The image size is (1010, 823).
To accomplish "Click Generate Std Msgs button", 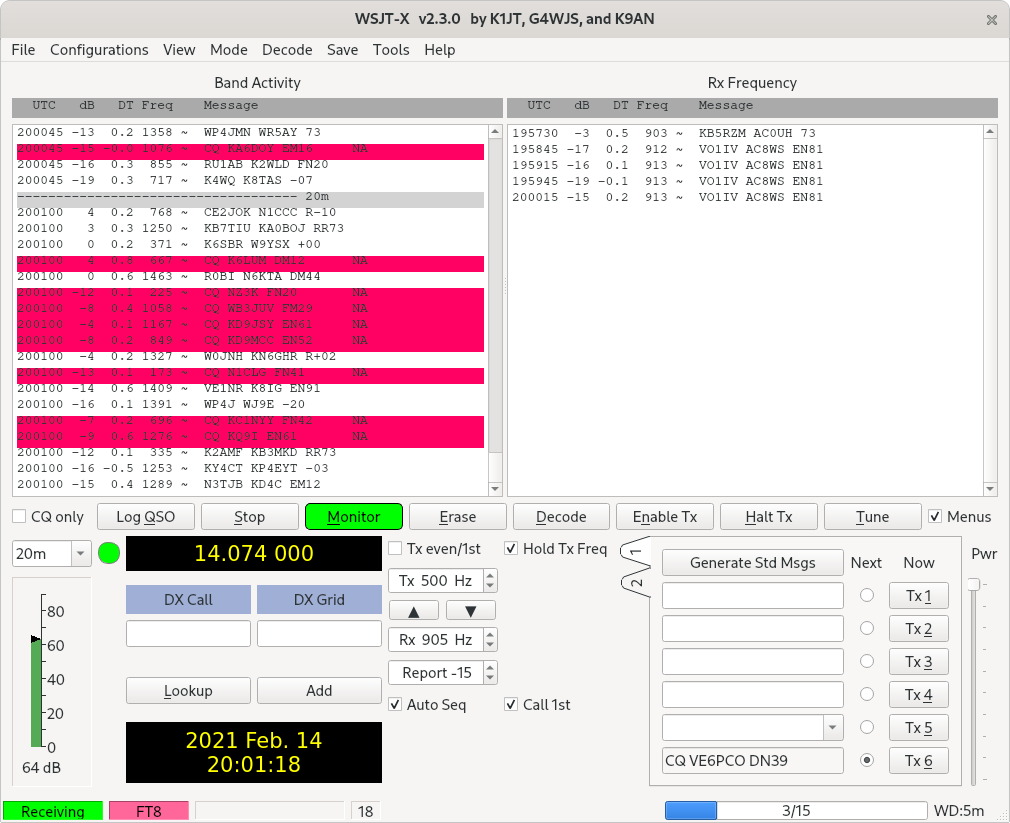I will [x=752, y=562].
